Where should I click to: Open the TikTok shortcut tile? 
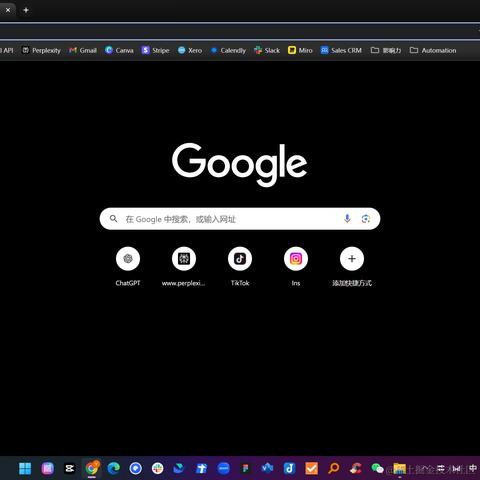click(240, 267)
